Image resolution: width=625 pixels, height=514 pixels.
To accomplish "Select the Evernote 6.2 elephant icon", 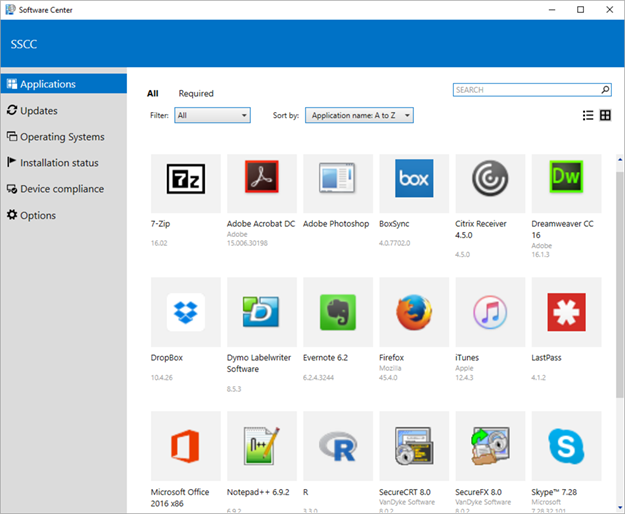I will tap(338, 312).
